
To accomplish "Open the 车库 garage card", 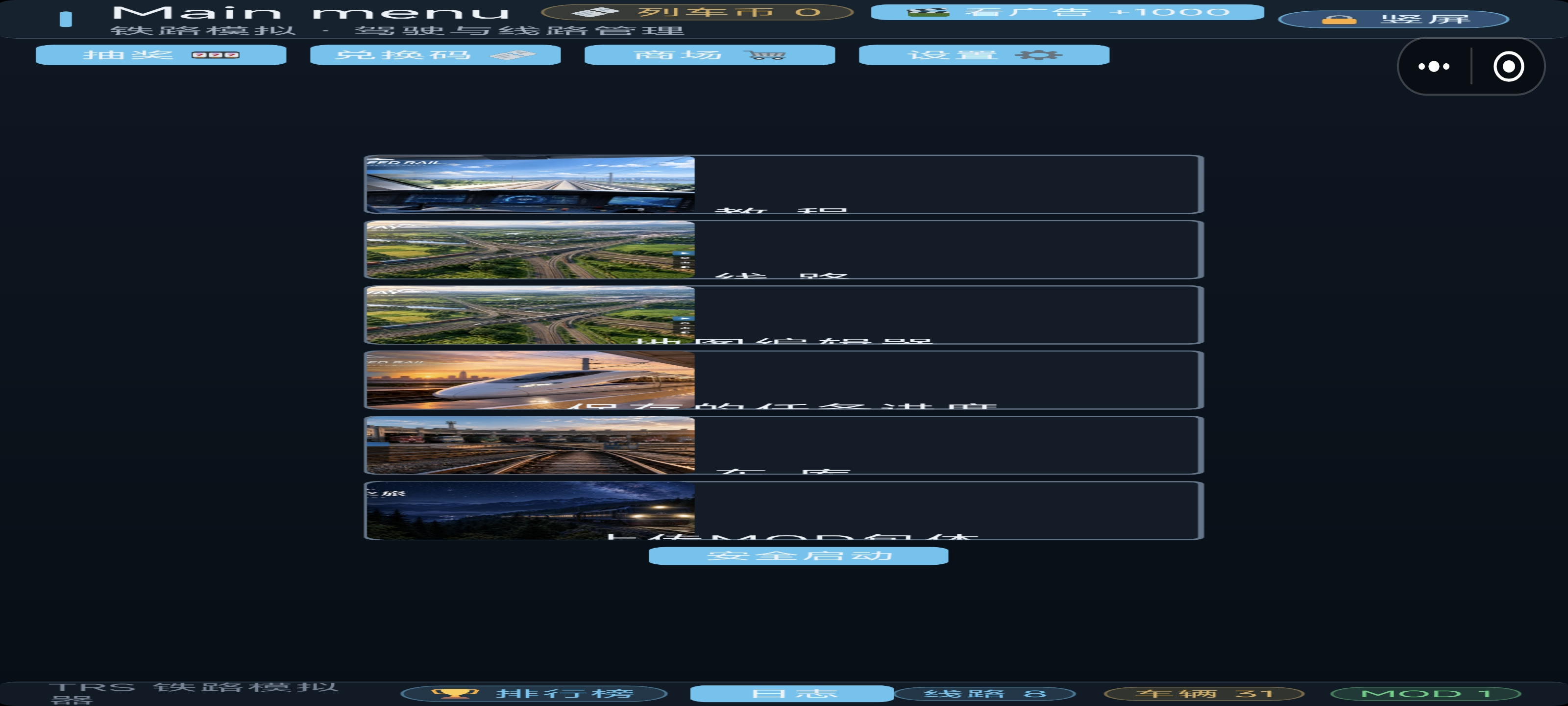I will click(x=784, y=445).
